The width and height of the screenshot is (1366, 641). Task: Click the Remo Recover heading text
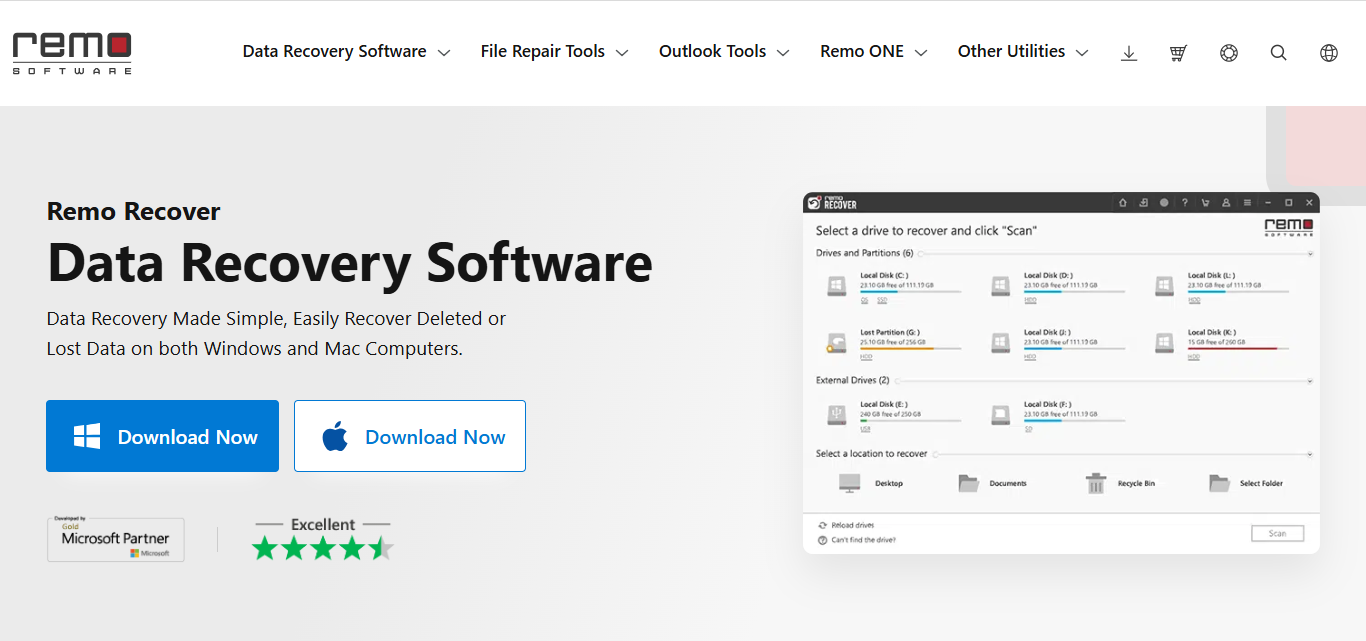pos(133,211)
